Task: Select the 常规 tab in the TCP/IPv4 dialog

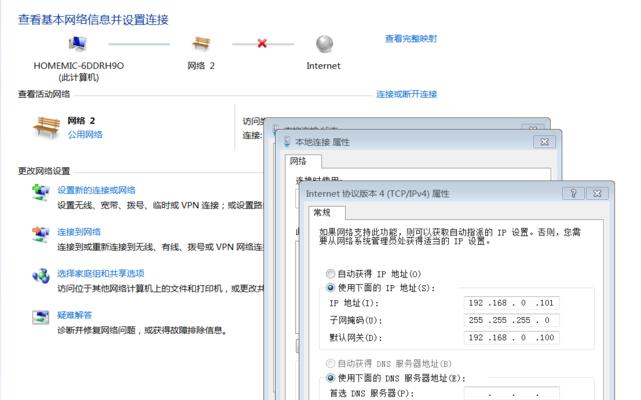Action: coord(326,212)
